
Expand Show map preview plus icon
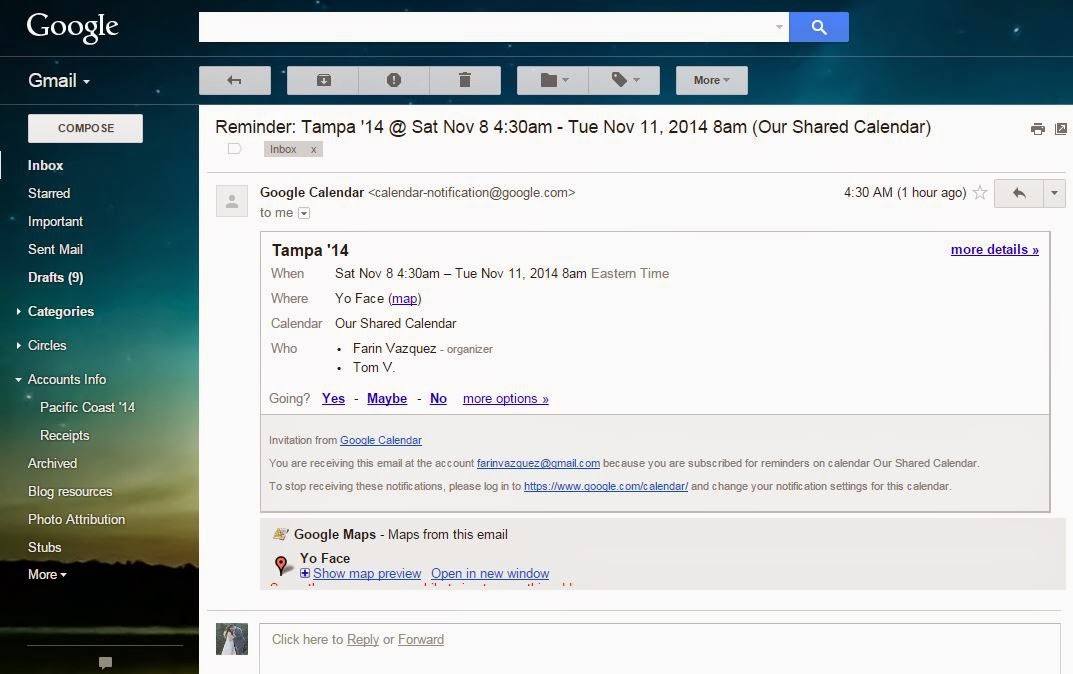click(305, 573)
